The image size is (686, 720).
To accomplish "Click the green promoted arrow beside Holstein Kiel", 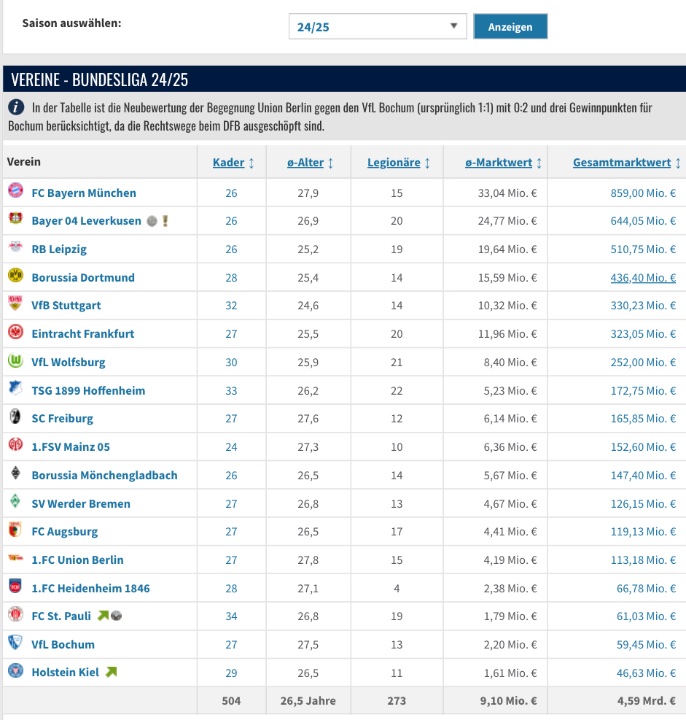I will (111, 672).
